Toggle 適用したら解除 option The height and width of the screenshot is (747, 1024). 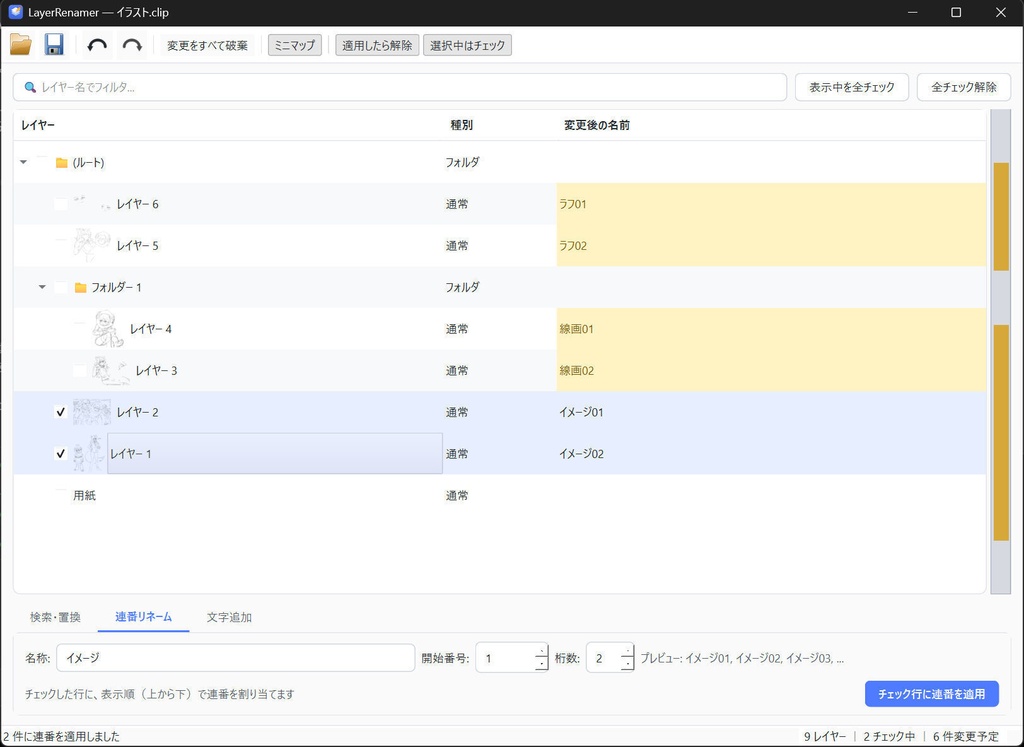(377, 46)
